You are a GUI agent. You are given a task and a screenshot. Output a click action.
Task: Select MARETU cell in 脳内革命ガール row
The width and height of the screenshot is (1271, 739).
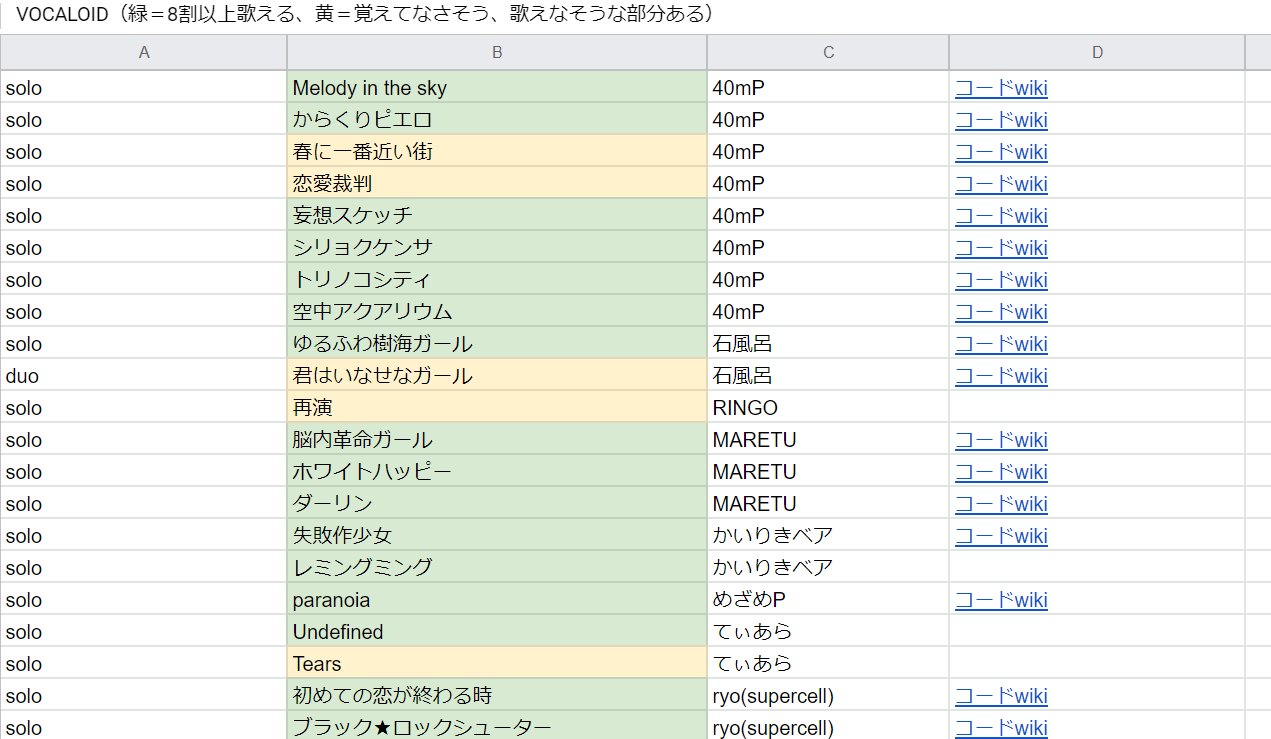[x=828, y=439]
